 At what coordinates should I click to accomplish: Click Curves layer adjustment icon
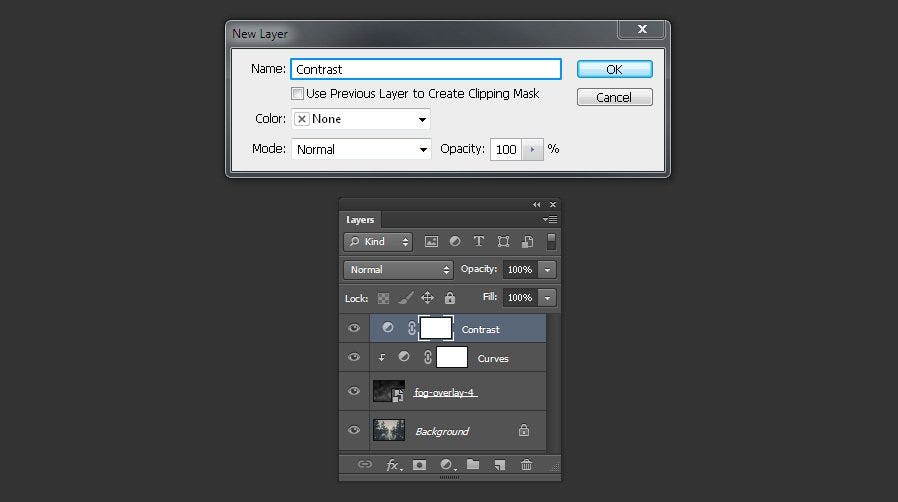point(404,356)
